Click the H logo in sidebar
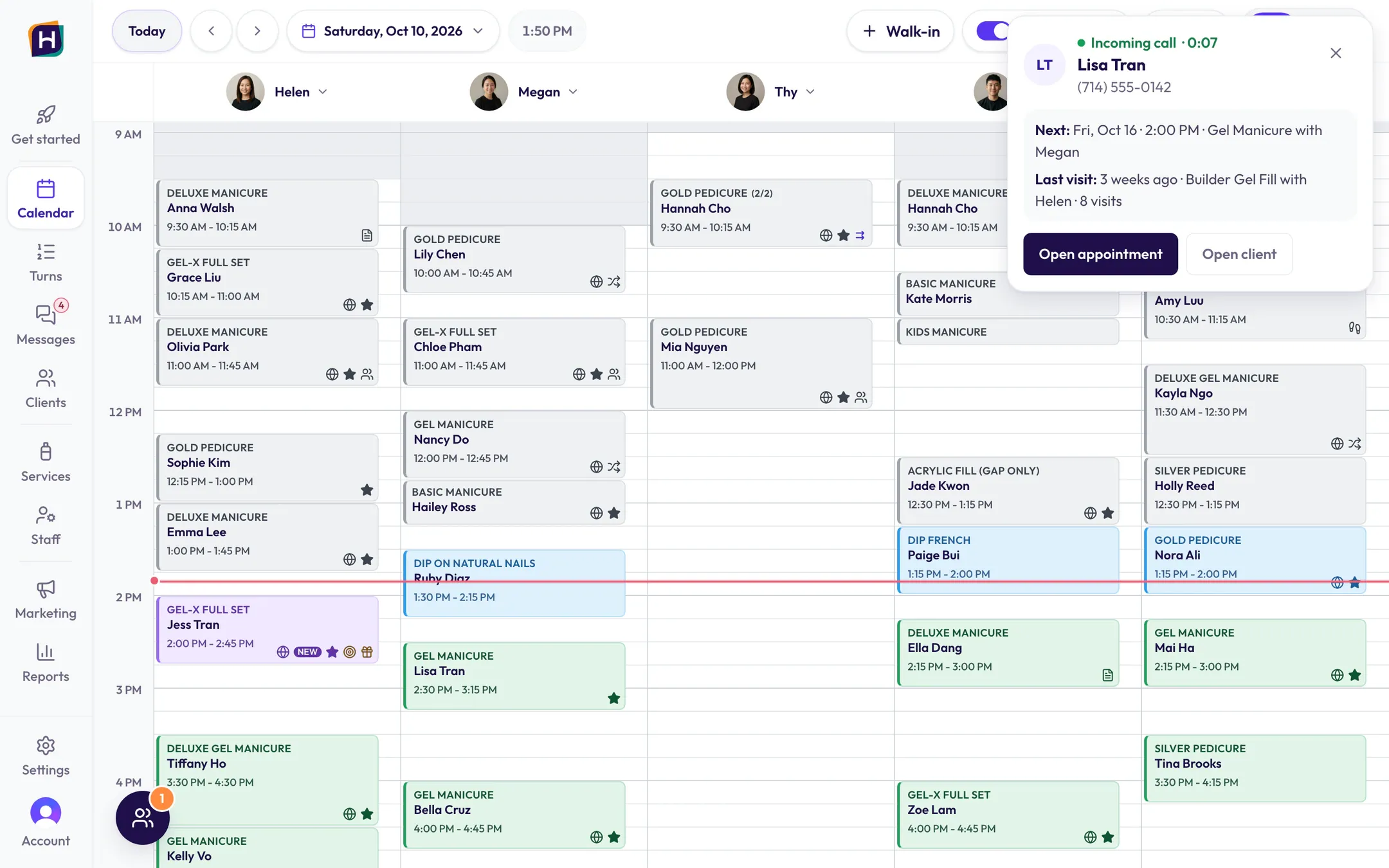 [46, 39]
